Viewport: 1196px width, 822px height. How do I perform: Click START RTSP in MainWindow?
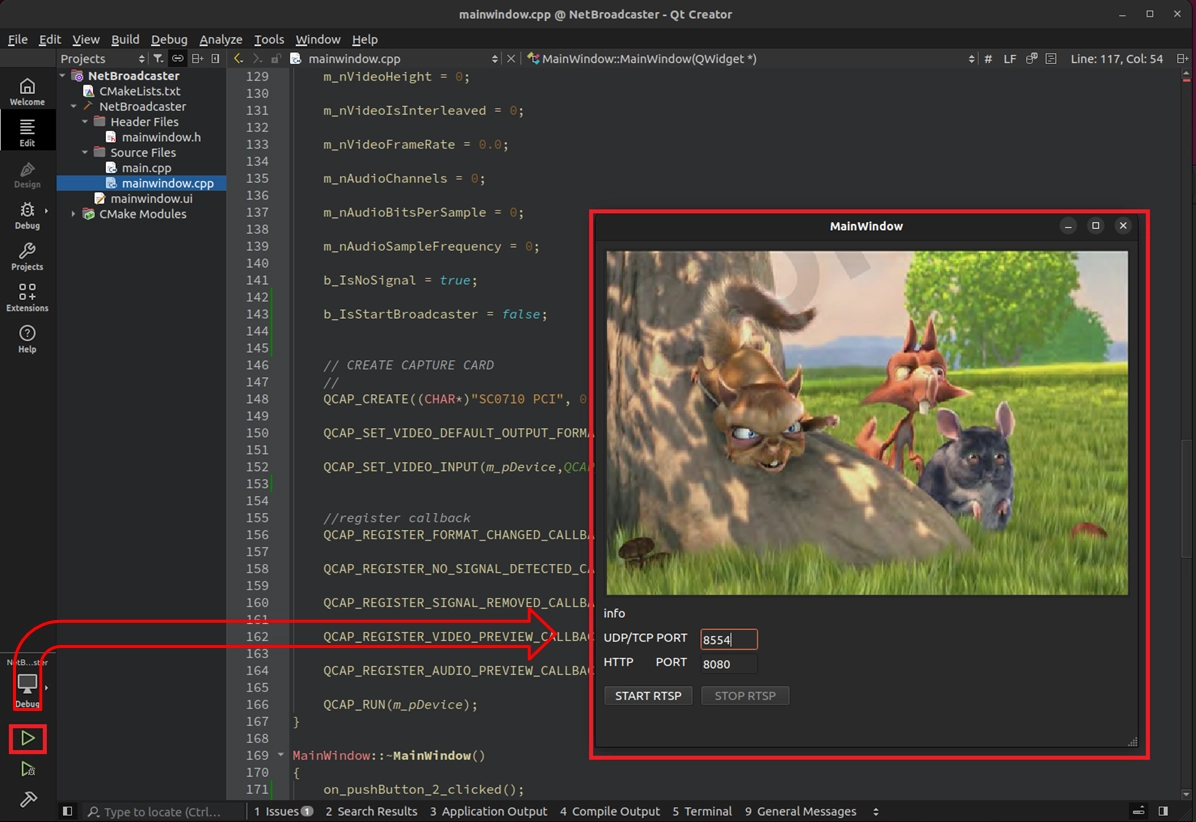tap(648, 695)
